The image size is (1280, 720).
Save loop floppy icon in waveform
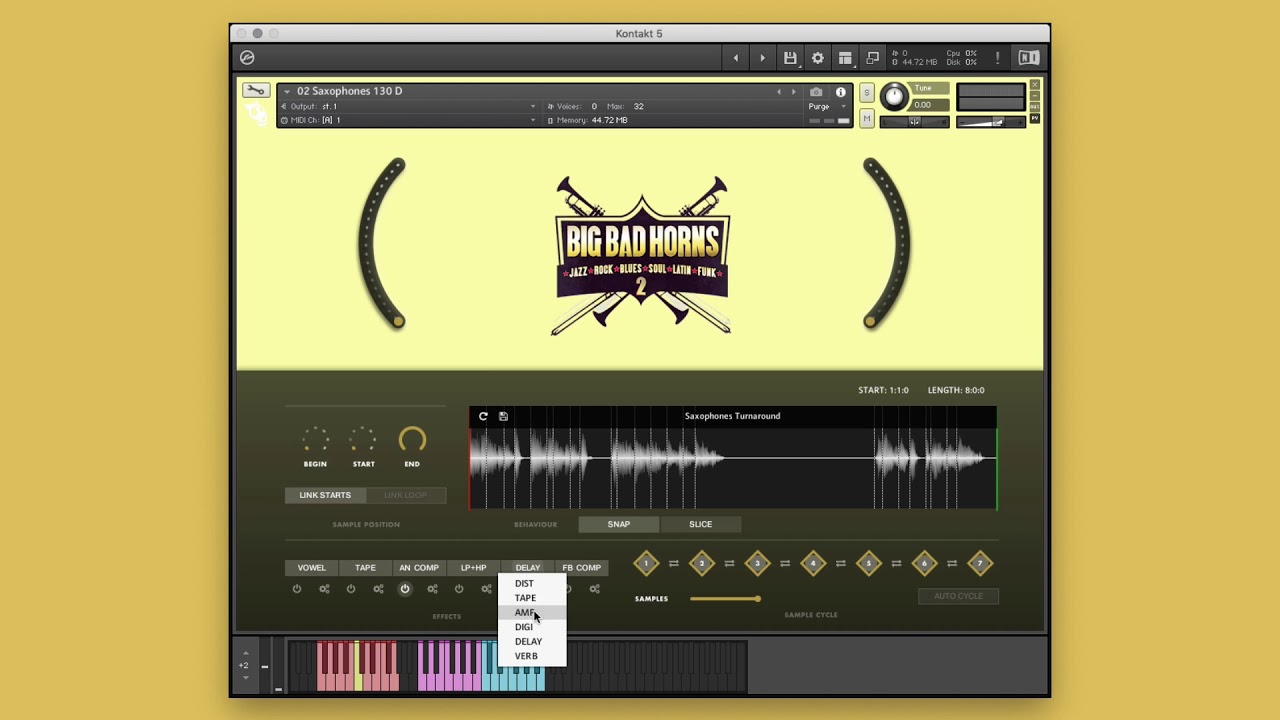(x=503, y=416)
